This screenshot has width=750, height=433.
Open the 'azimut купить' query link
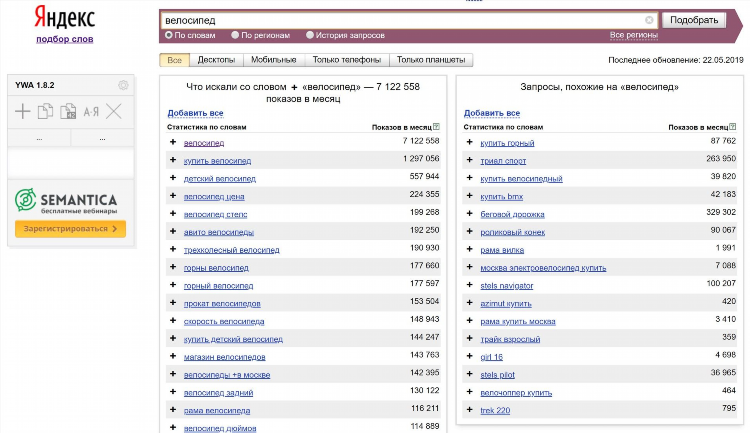[x=506, y=304]
